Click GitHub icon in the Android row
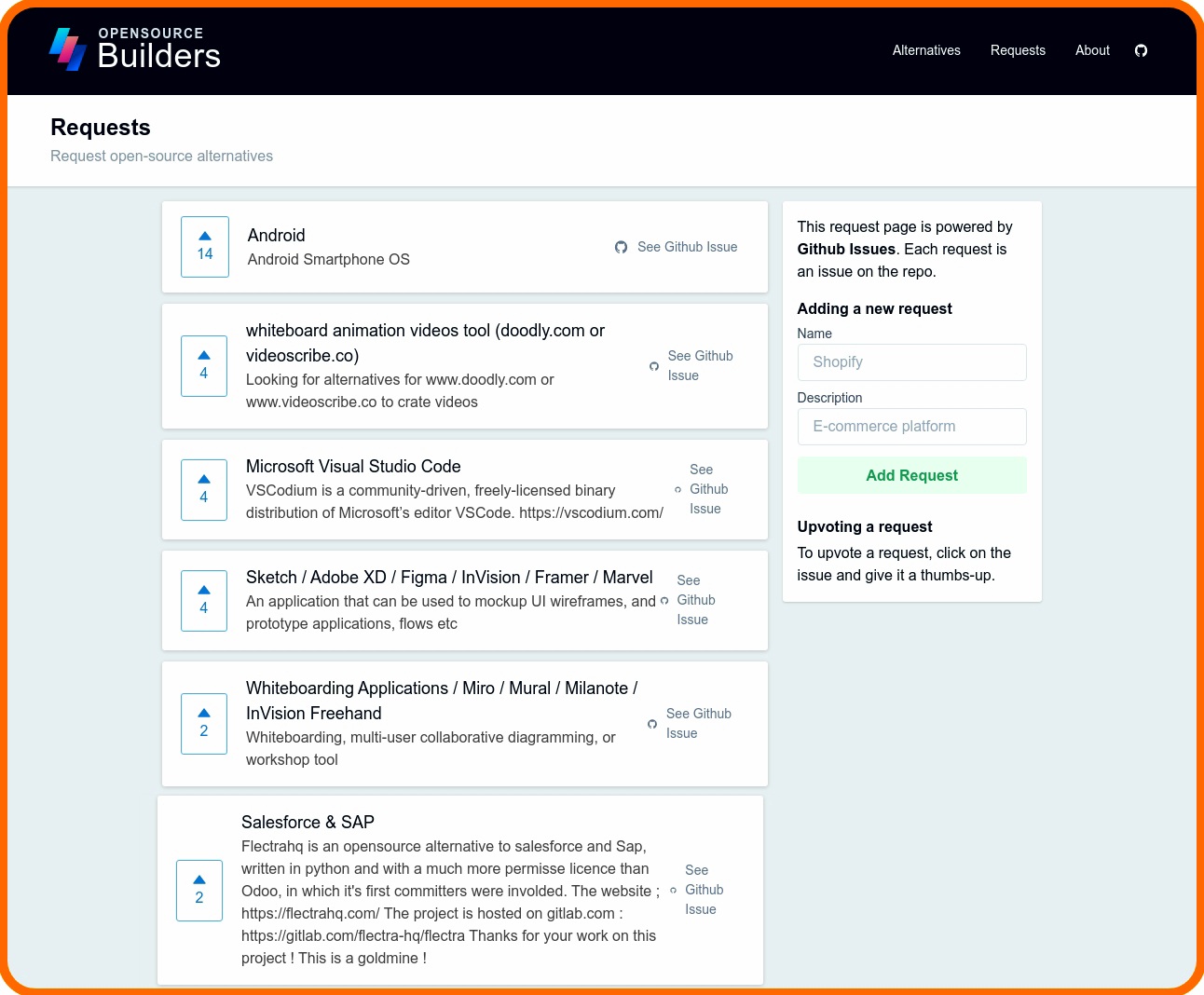1204x995 pixels. tap(621, 247)
